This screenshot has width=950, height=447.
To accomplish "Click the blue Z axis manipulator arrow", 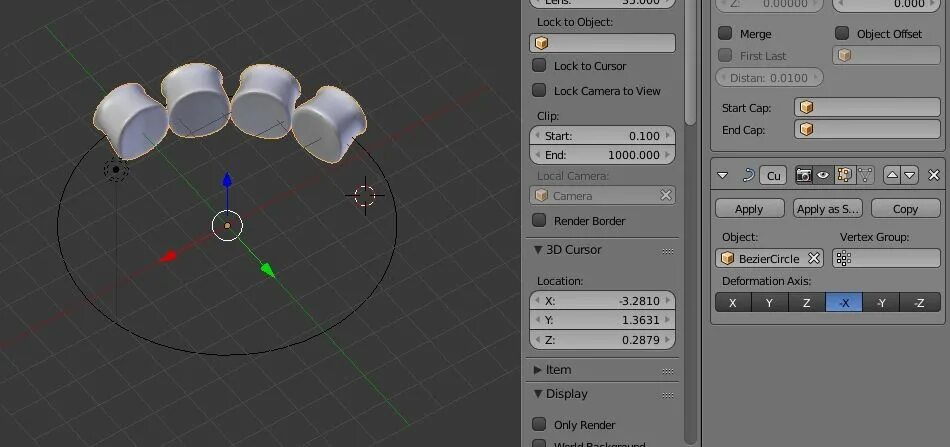I will (227, 180).
